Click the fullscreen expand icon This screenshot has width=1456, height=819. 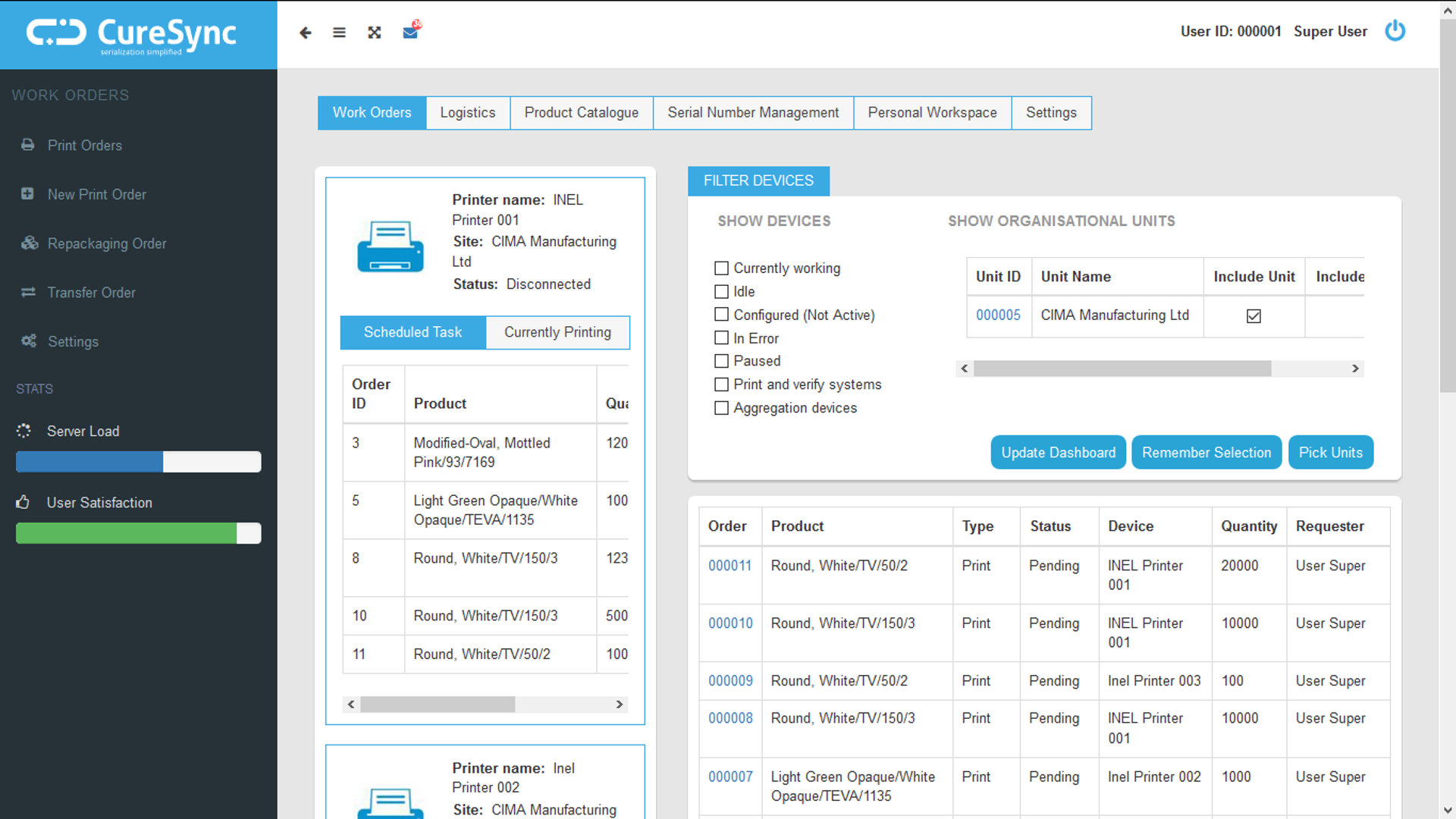tap(374, 33)
